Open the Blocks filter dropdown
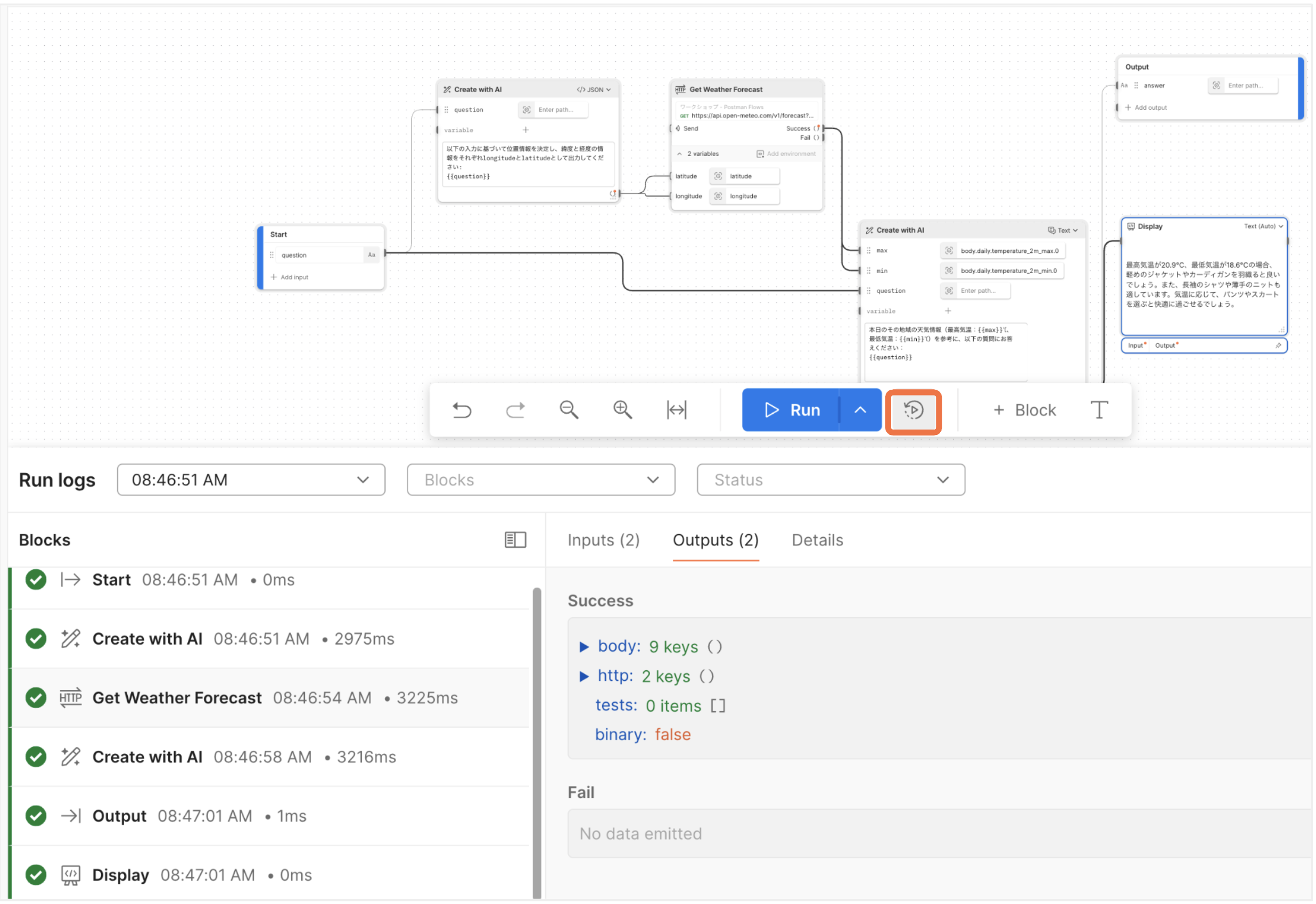The image size is (1316, 904). tap(540, 479)
